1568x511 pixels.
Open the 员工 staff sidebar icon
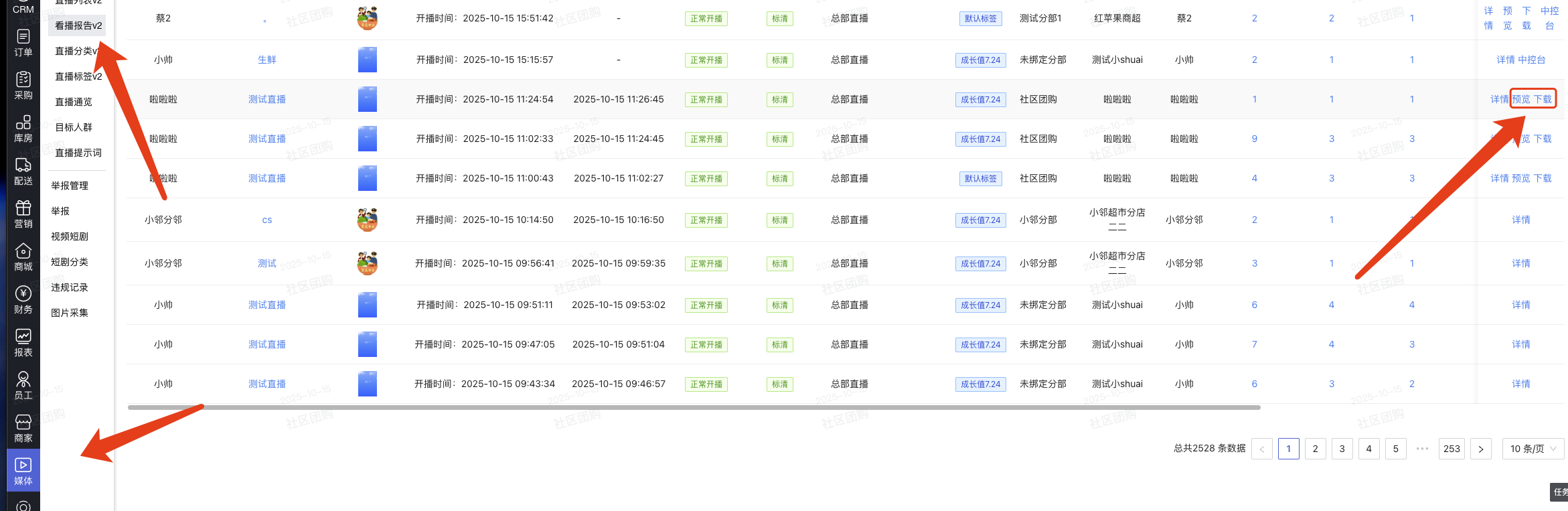23,386
